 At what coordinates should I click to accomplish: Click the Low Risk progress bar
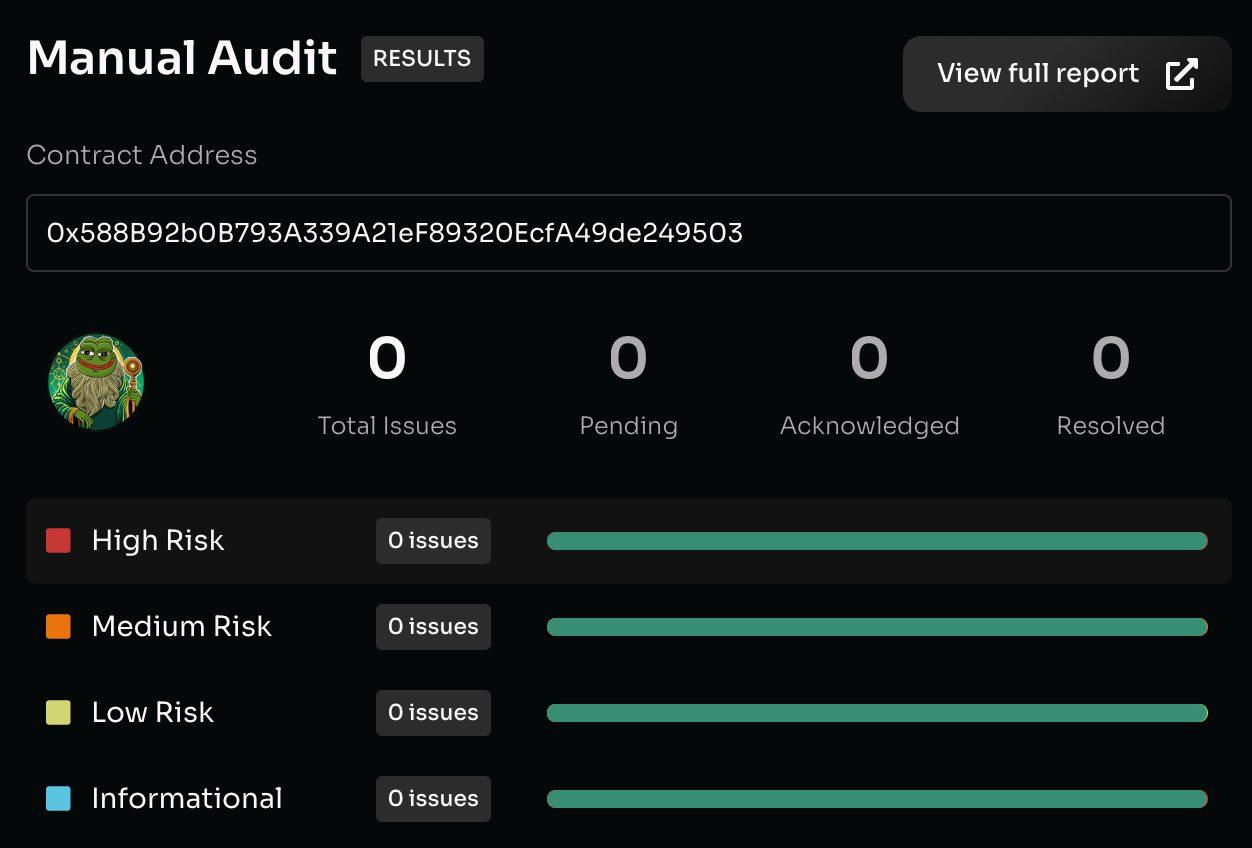point(877,713)
